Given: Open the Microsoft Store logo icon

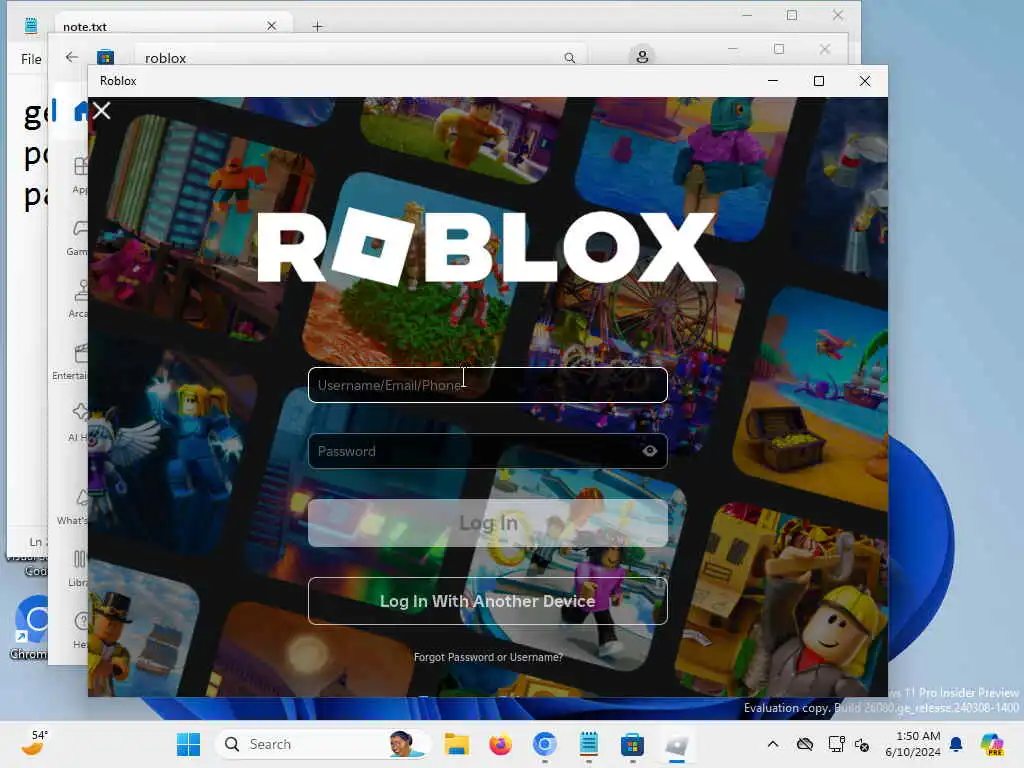Looking at the screenshot, I should tap(105, 57).
